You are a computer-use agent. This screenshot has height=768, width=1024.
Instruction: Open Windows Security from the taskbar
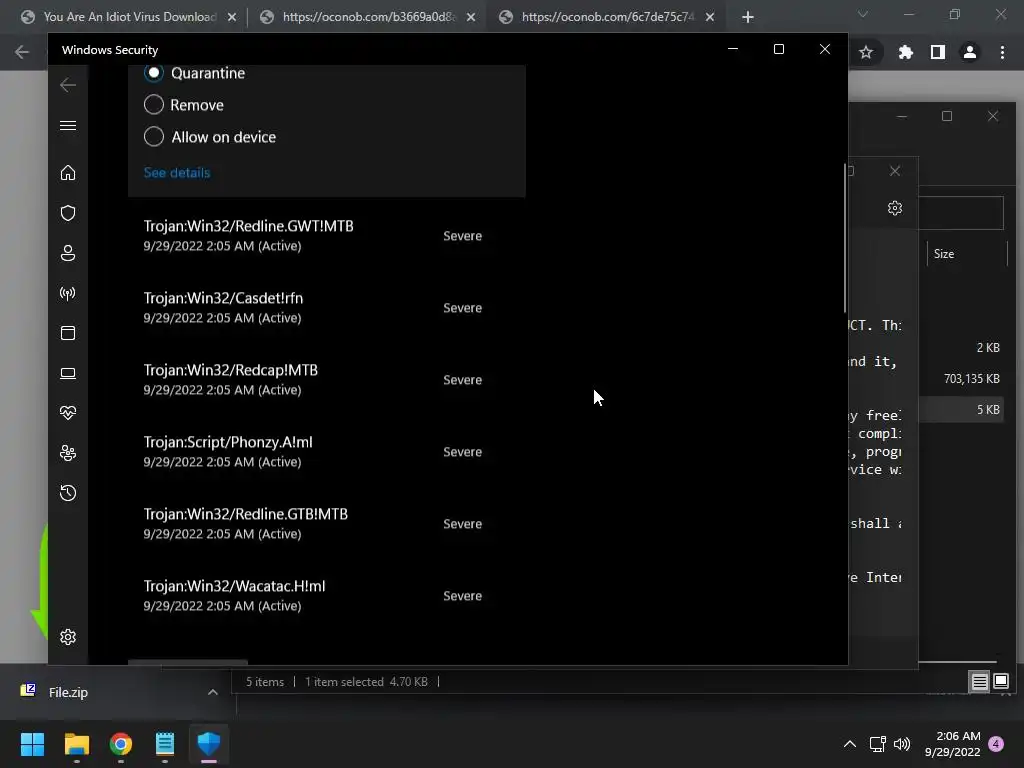point(209,744)
